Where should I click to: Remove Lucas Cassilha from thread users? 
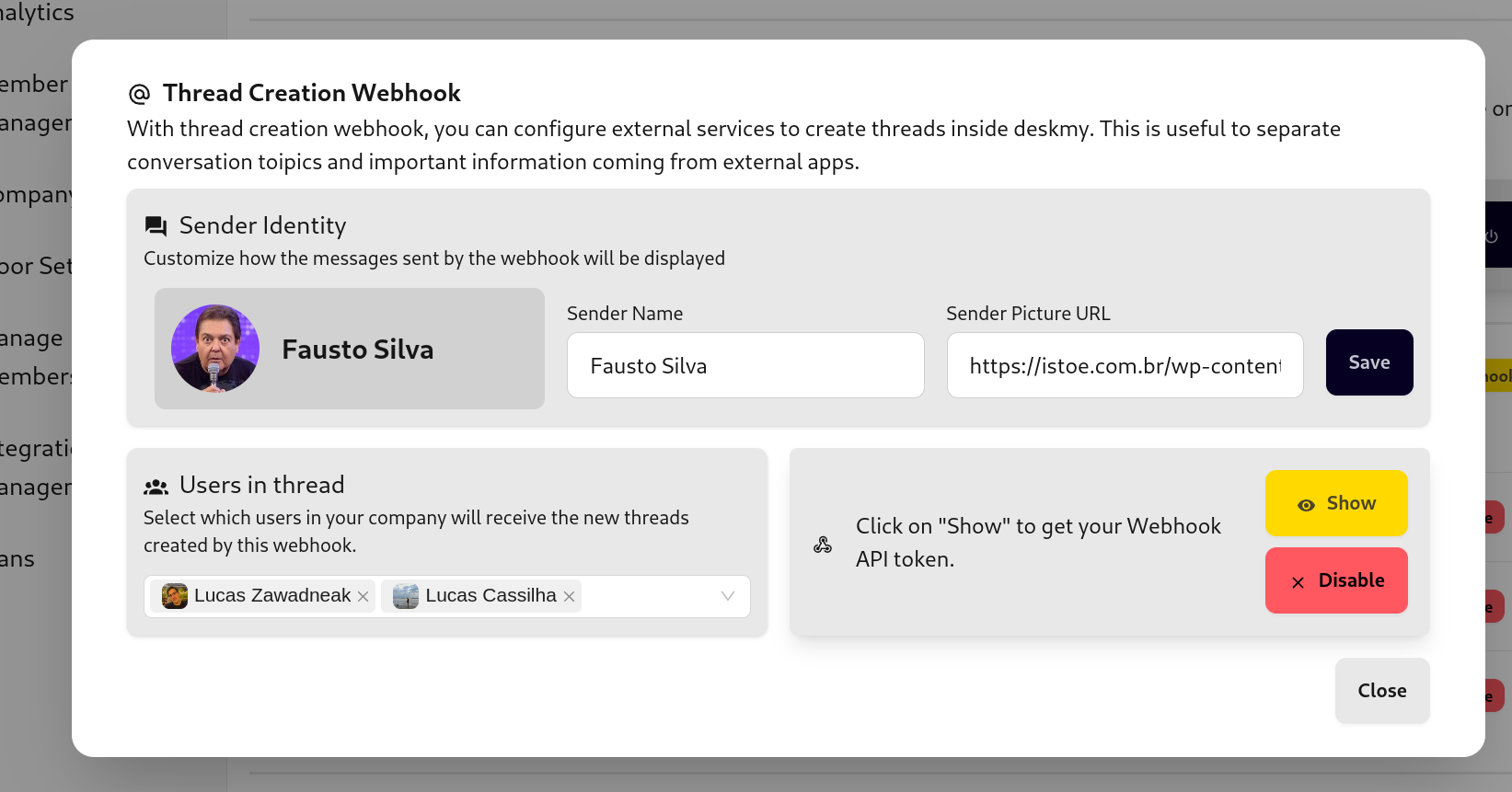point(570,597)
